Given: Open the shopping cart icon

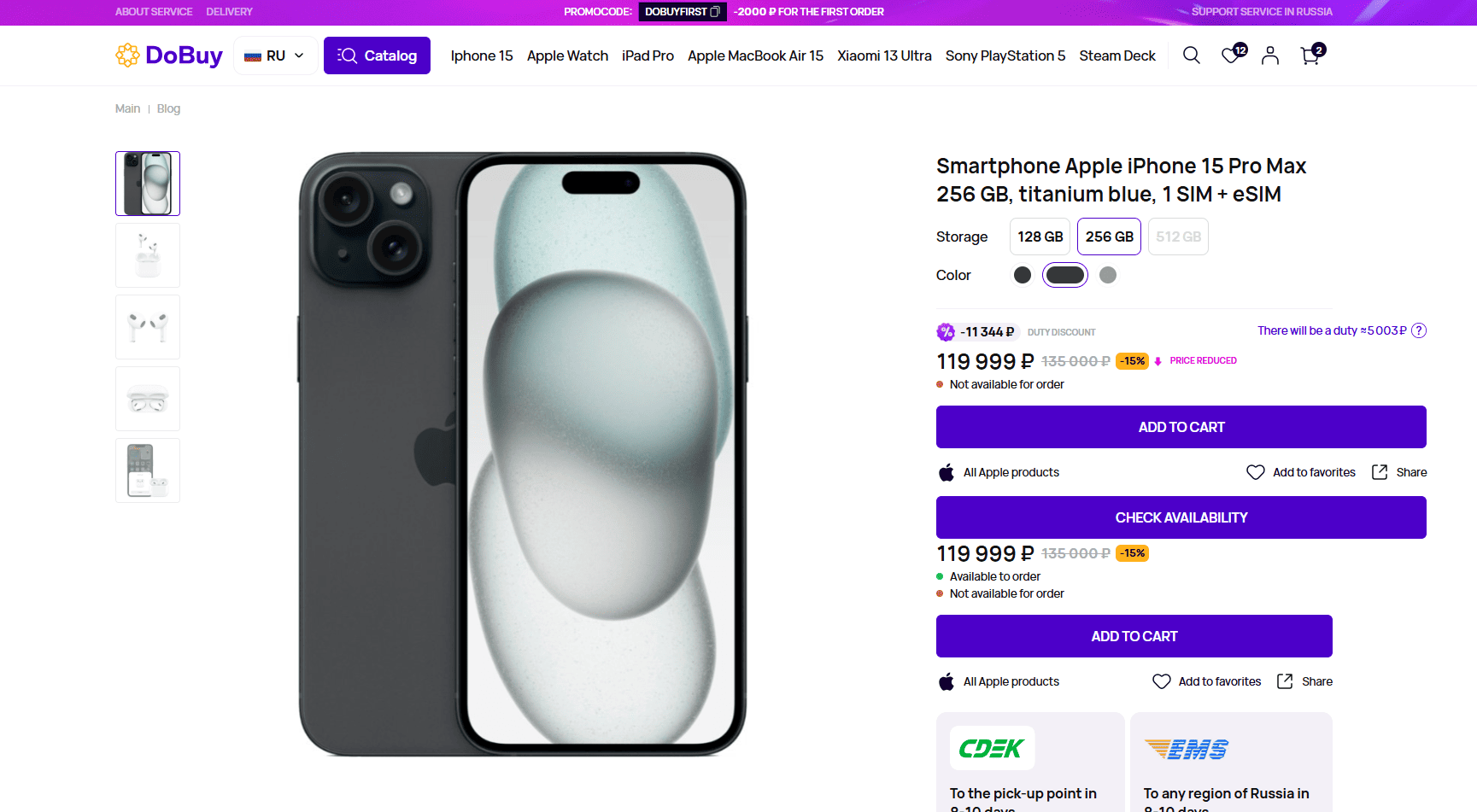Looking at the screenshot, I should (x=1310, y=56).
